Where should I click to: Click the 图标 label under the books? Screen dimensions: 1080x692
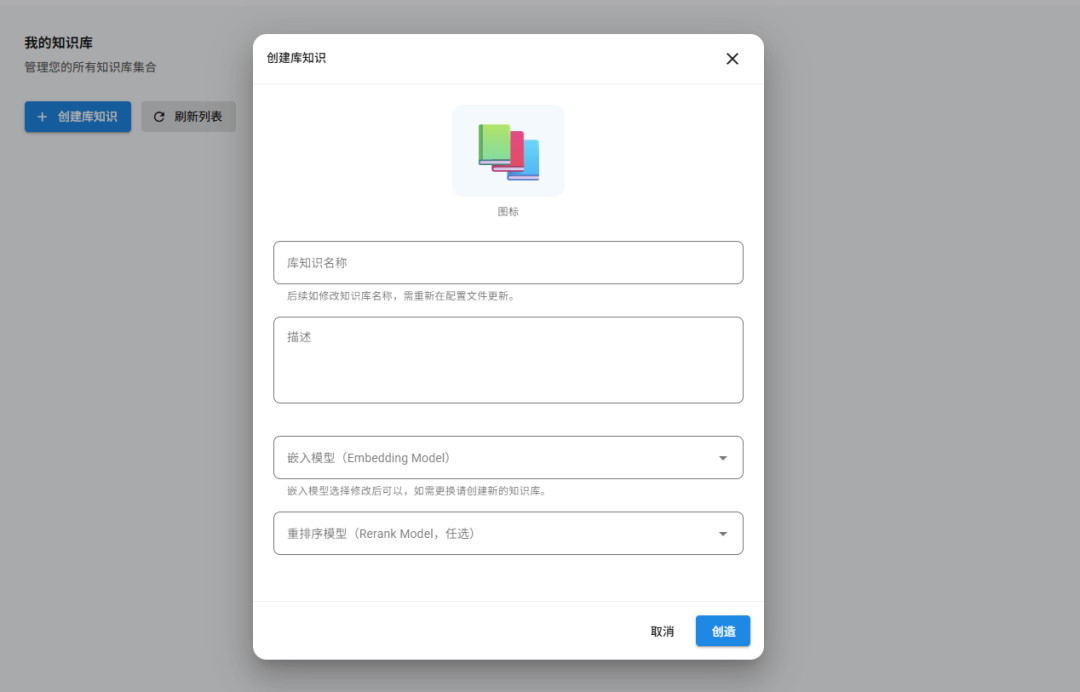click(508, 212)
